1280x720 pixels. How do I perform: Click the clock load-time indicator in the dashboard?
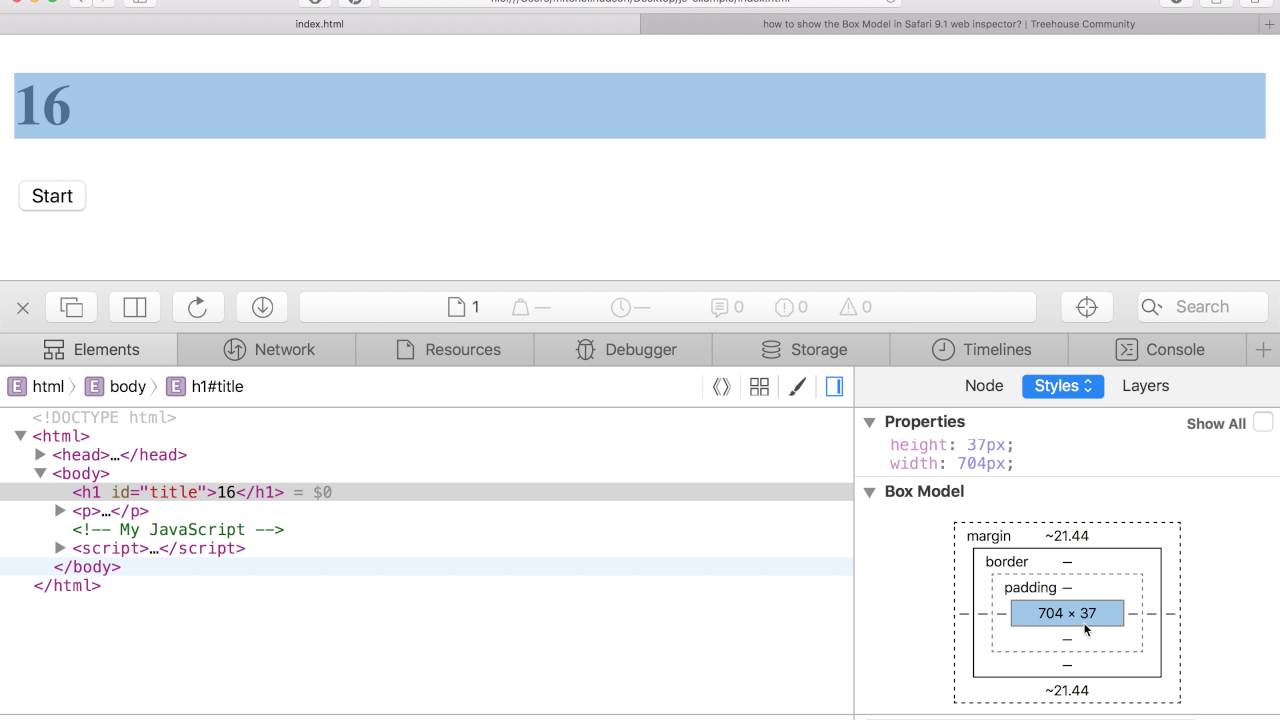[x=621, y=307]
